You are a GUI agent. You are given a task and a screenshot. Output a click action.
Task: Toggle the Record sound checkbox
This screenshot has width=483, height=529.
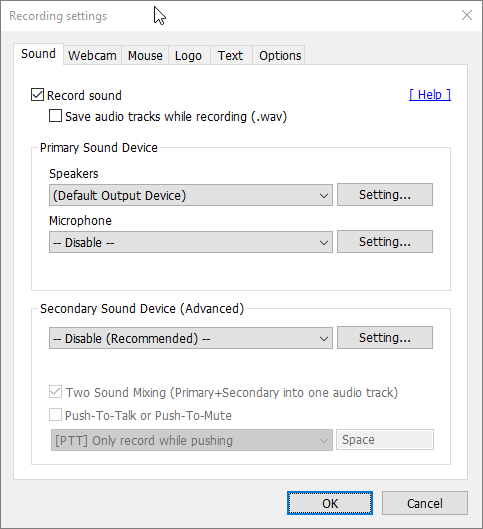pyautogui.click(x=37, y=95)
